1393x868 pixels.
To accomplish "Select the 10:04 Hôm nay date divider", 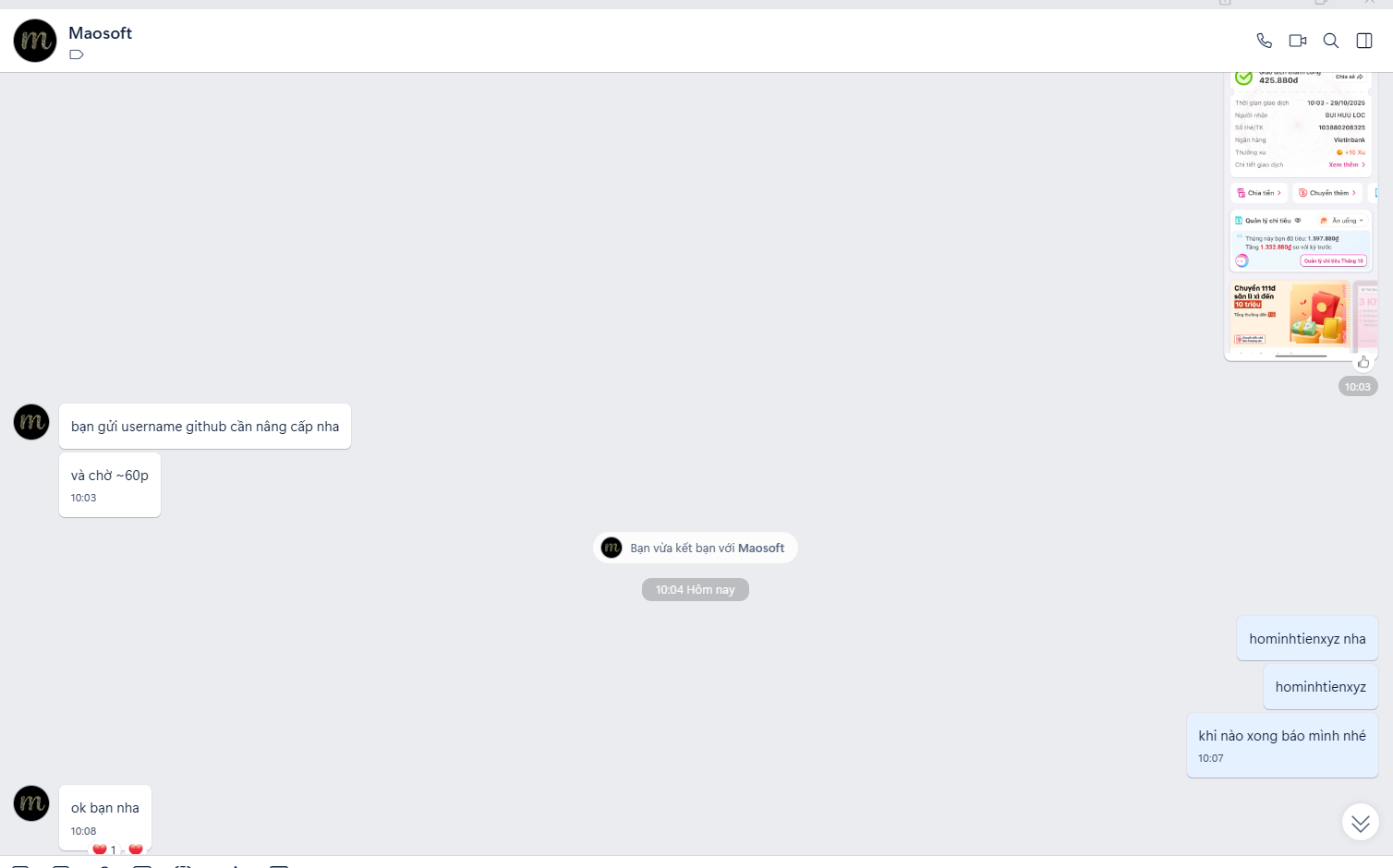I will (x=696, y=589).
